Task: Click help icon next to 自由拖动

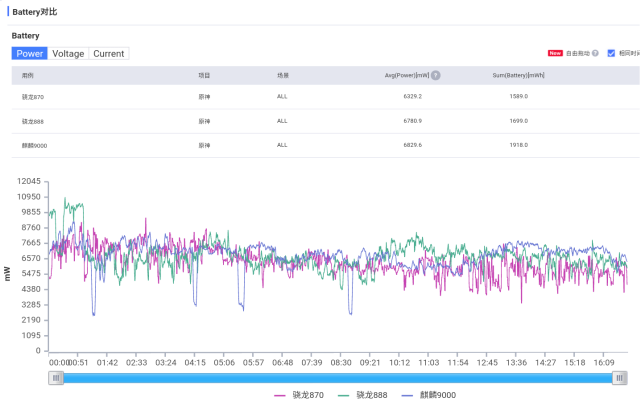Action: pyautogui.click(x=595, y=53)
